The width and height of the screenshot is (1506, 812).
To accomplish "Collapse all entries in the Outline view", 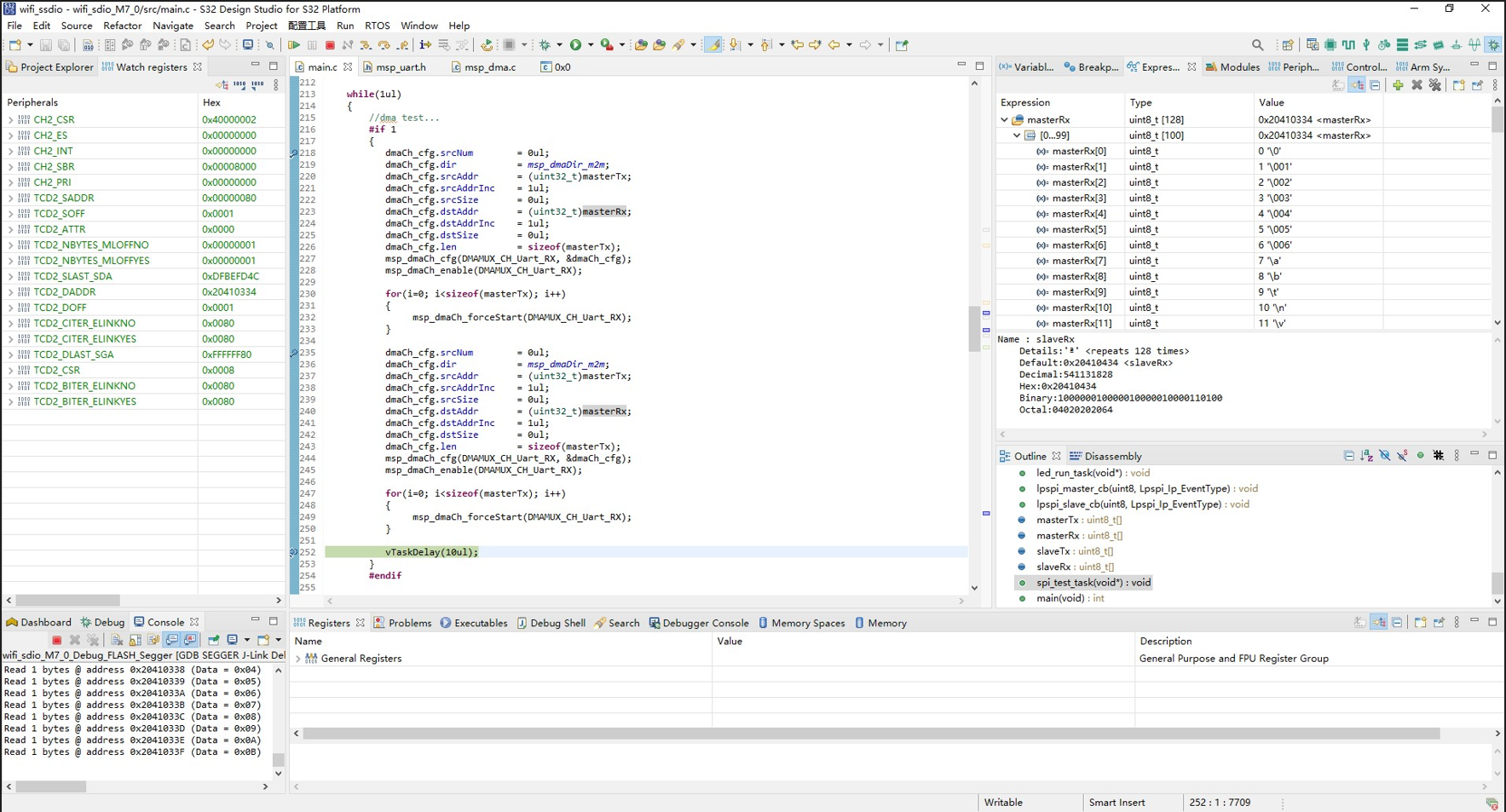I will pyautogui.click(x=1348, y=456).
